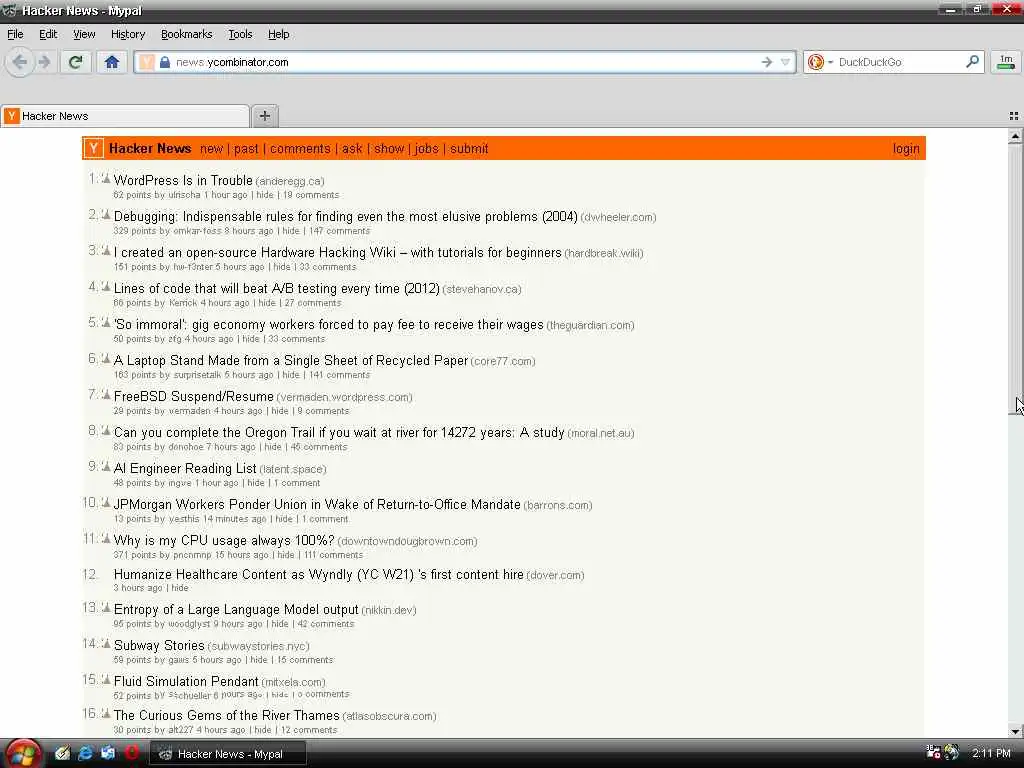The height and width of the screenshot is (768, 1024).
Task: Select the Hacker News browser tab
Action: [x=125, y=116]
